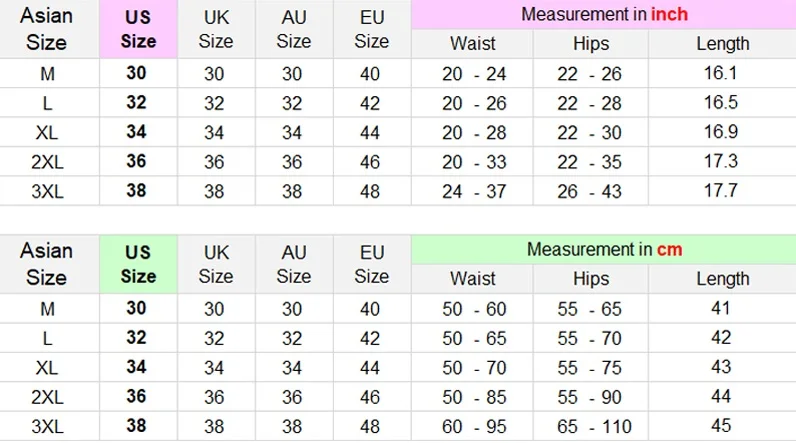Select the green "US Size" header cell

(x=139, y=264)
